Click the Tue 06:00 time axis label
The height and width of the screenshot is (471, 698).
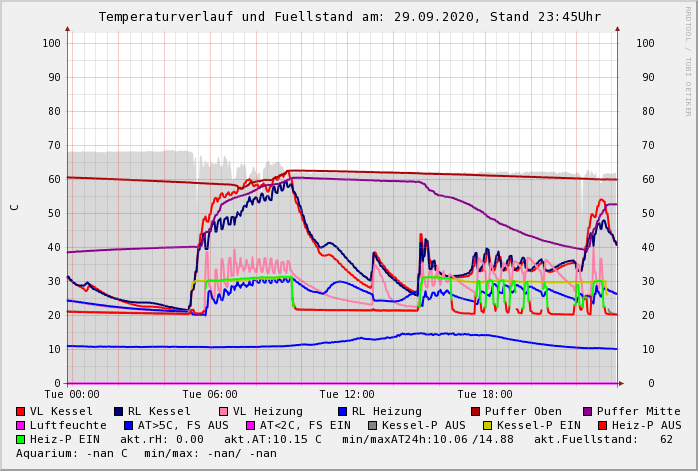(x=210, y=395)
